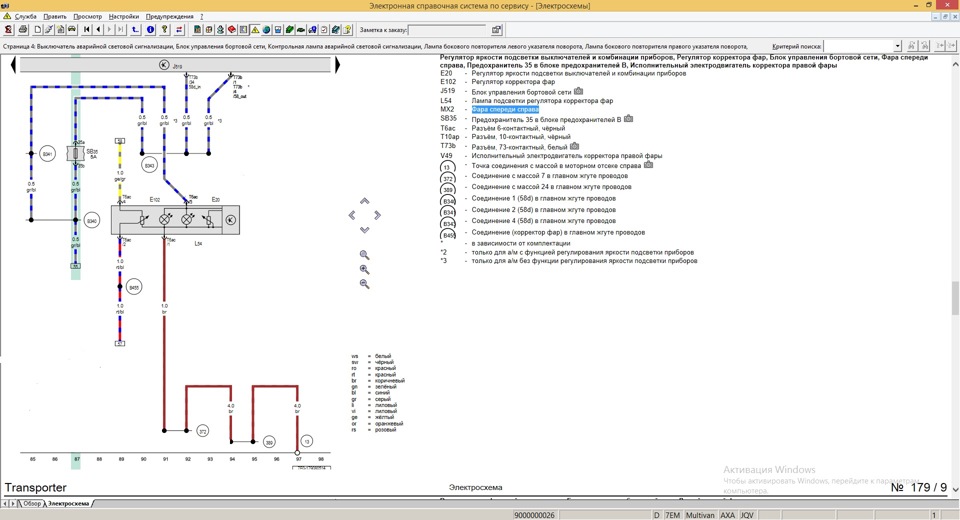
Task: Click the icon button right of order note field
Action: (x=497, y=29)
